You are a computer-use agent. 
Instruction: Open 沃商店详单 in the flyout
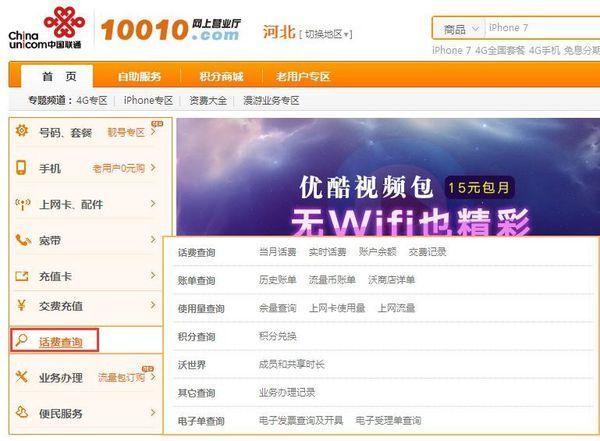391,280
